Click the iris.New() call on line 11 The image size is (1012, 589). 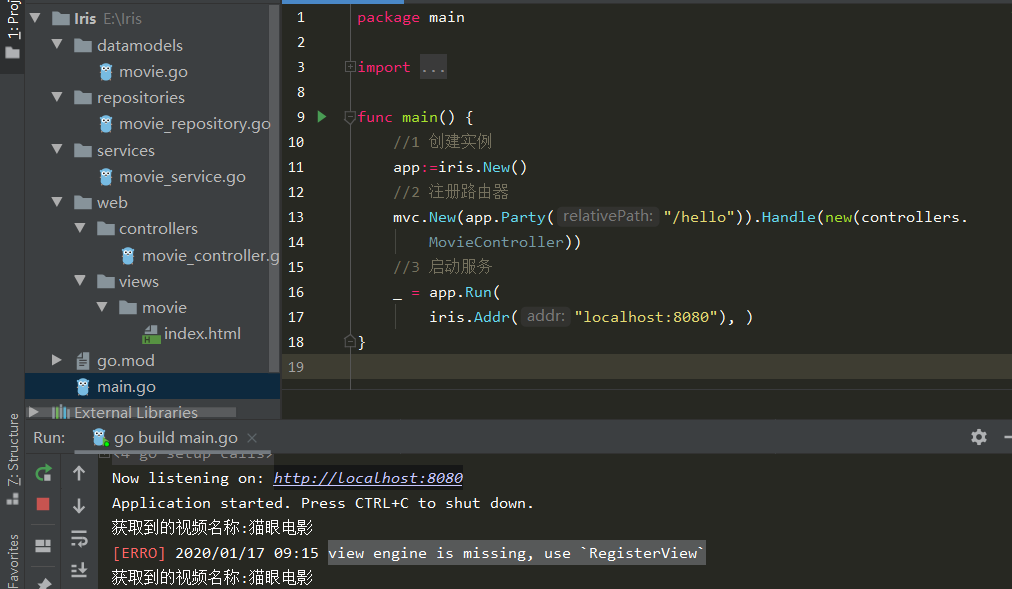pyautogui.click(x=483, y=167)
